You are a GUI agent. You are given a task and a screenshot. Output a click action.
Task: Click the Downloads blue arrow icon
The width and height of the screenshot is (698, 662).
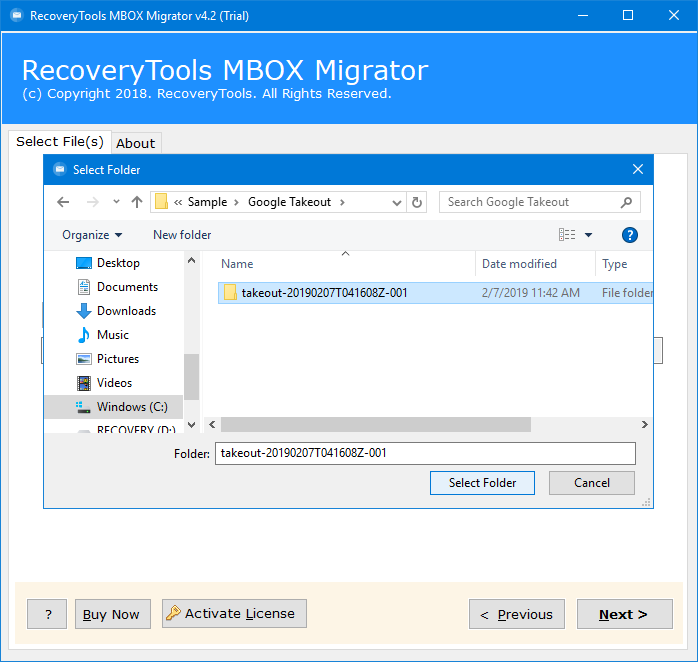84,311
